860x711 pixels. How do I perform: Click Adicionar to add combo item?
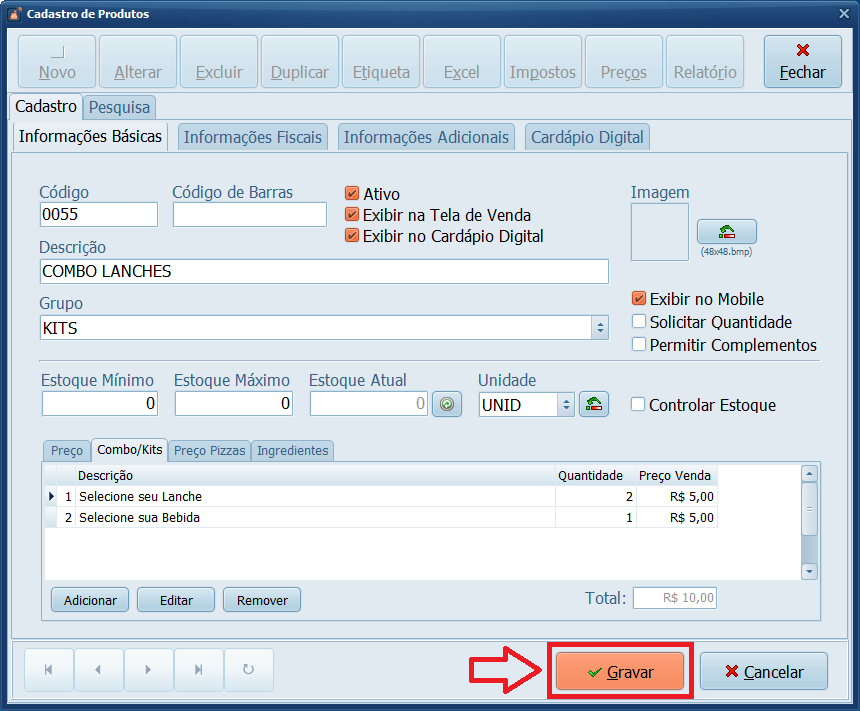click(90, 600)
